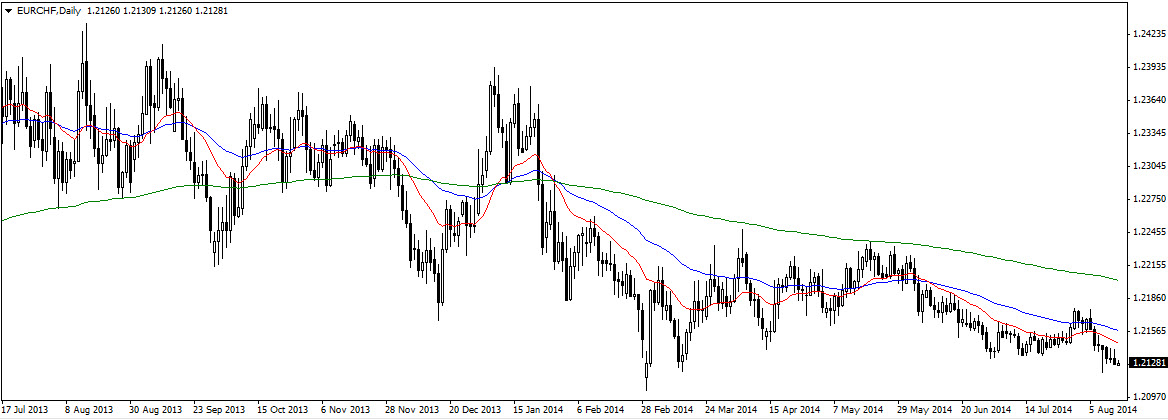
Task: Click date label 28 Feb 2014
Action: coord(667,410)
